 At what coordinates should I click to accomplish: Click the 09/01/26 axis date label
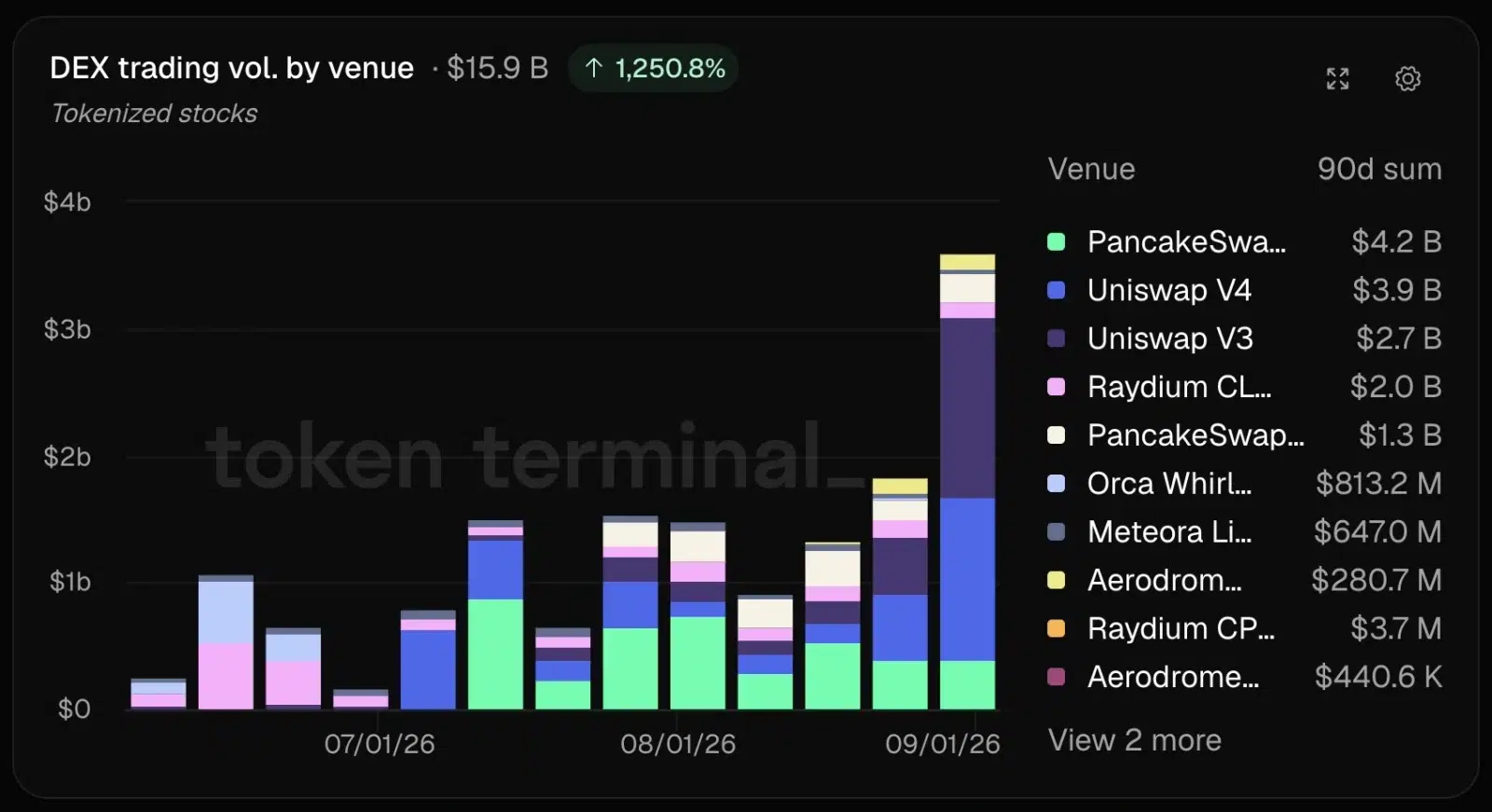943,744
